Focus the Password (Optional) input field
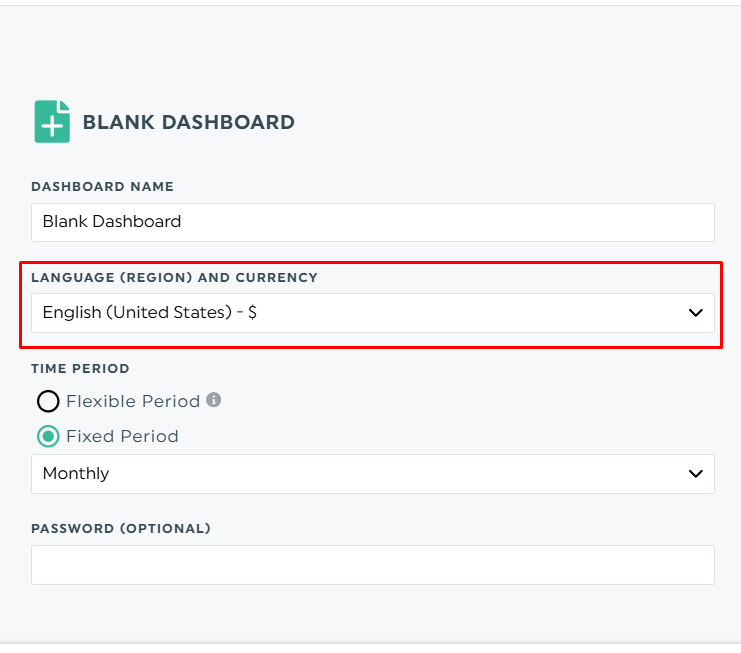The image size is (741, 653). click(x=372, y=565)
